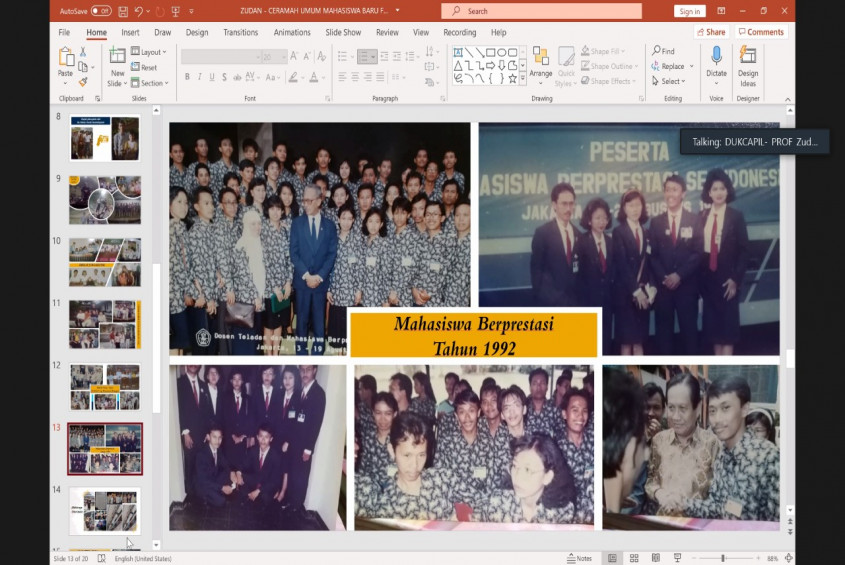Switch to the Slide Show tab
Screen dimensions: 845x565
tap(343, 32)
